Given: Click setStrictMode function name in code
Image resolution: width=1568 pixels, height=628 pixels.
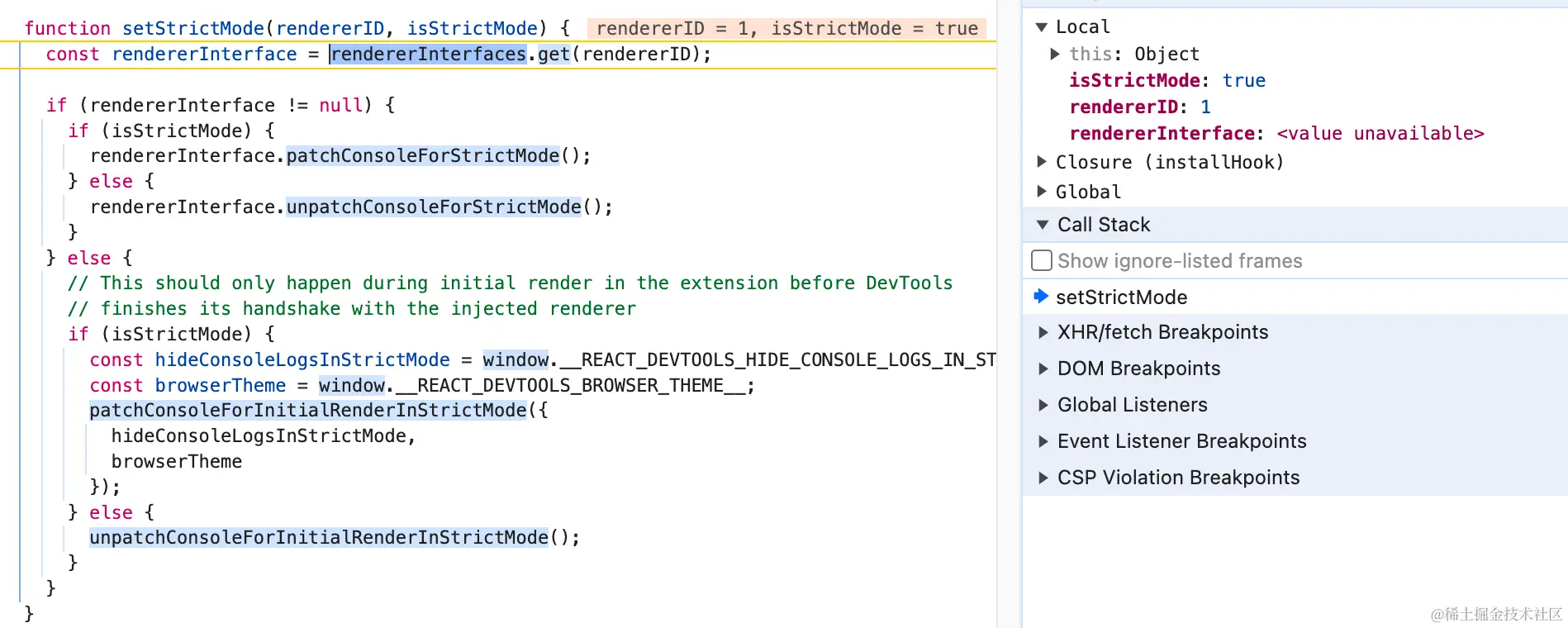Looking at the screenshot, I should tap(193, 29).
